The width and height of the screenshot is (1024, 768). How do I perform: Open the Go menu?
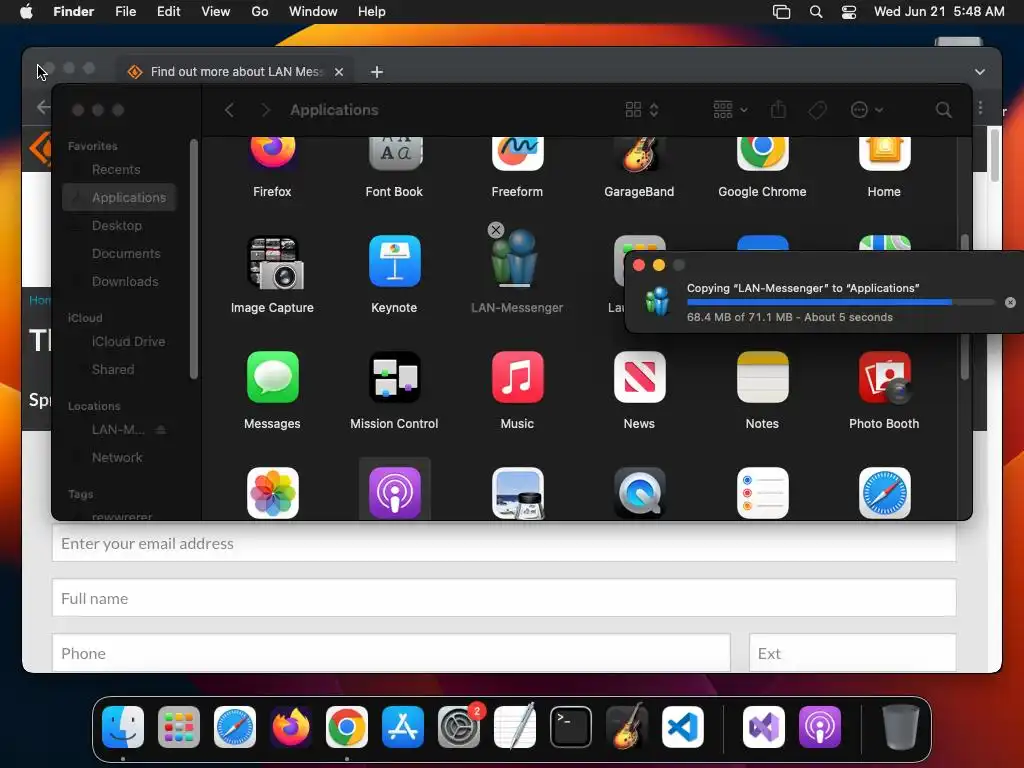(260, 12)
